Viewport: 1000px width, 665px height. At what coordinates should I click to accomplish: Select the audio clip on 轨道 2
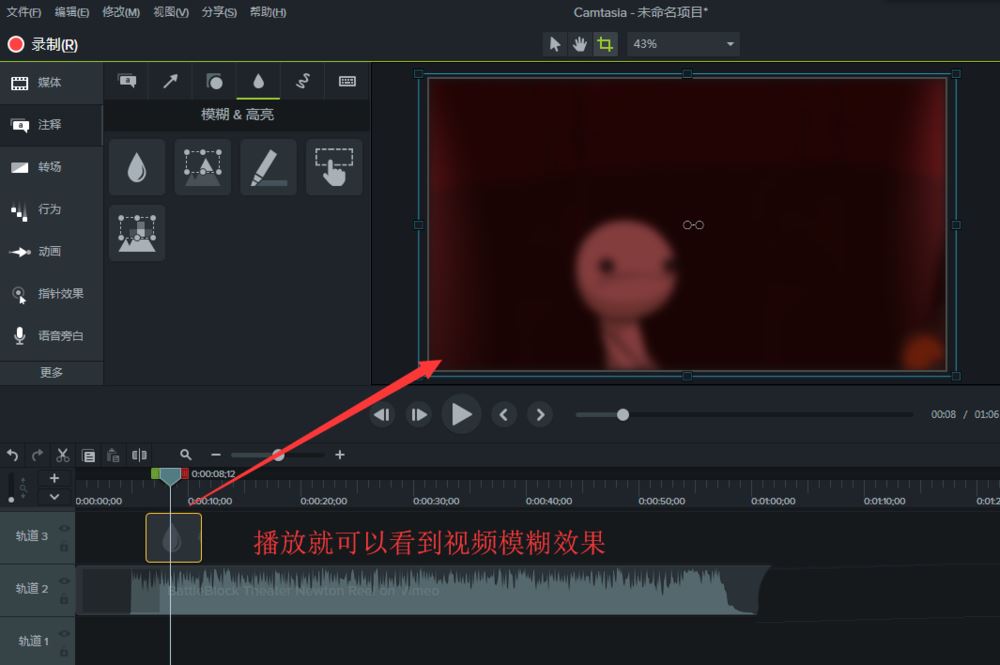point(421,590)
